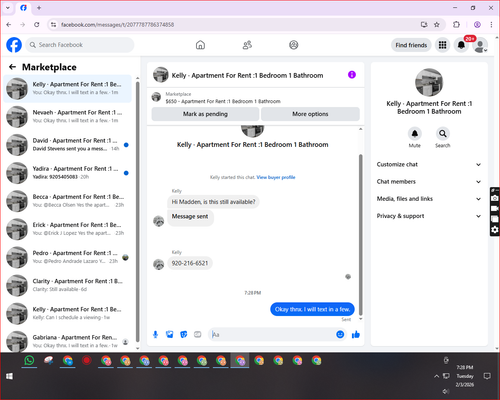500x400 pixels.
Task: Click the browser back arrow
Action: (x=9, y=25)
